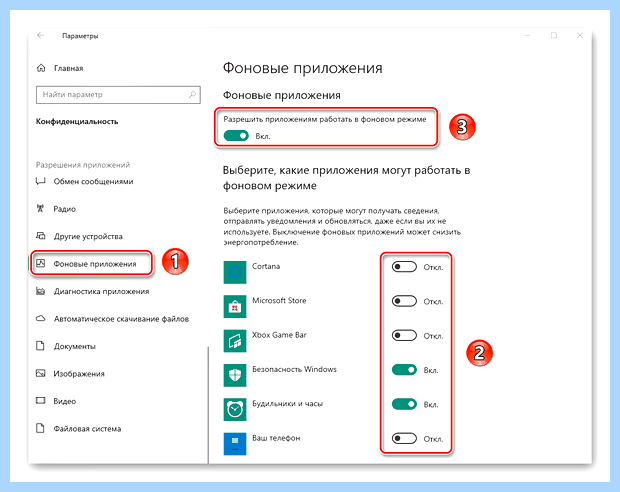Open Диагностика приложения section

tap(102, 291)
